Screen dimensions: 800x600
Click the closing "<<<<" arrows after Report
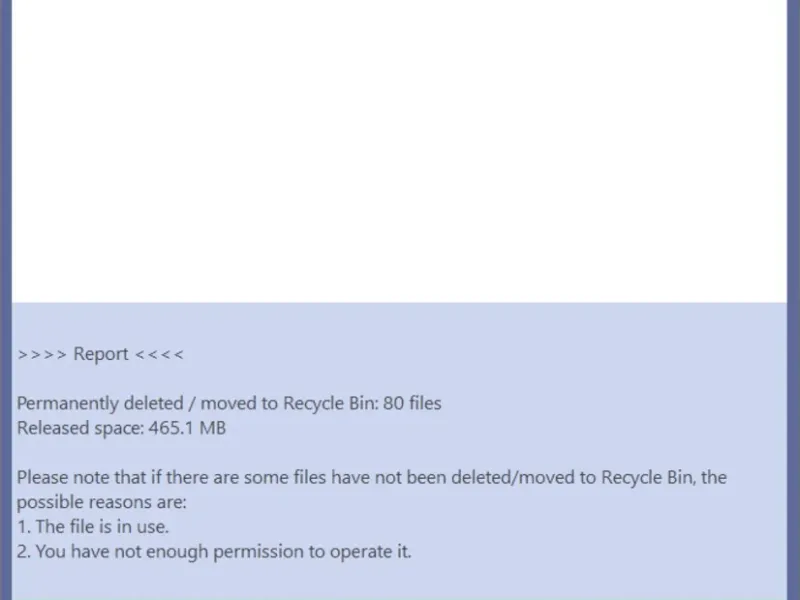click(159, 354)
